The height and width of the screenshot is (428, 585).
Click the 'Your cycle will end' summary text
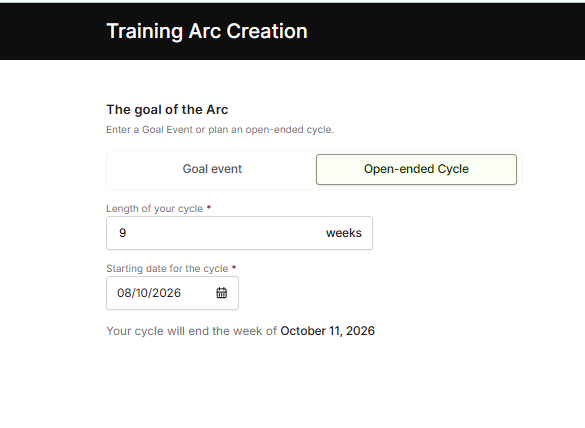(x=192, y=331)
